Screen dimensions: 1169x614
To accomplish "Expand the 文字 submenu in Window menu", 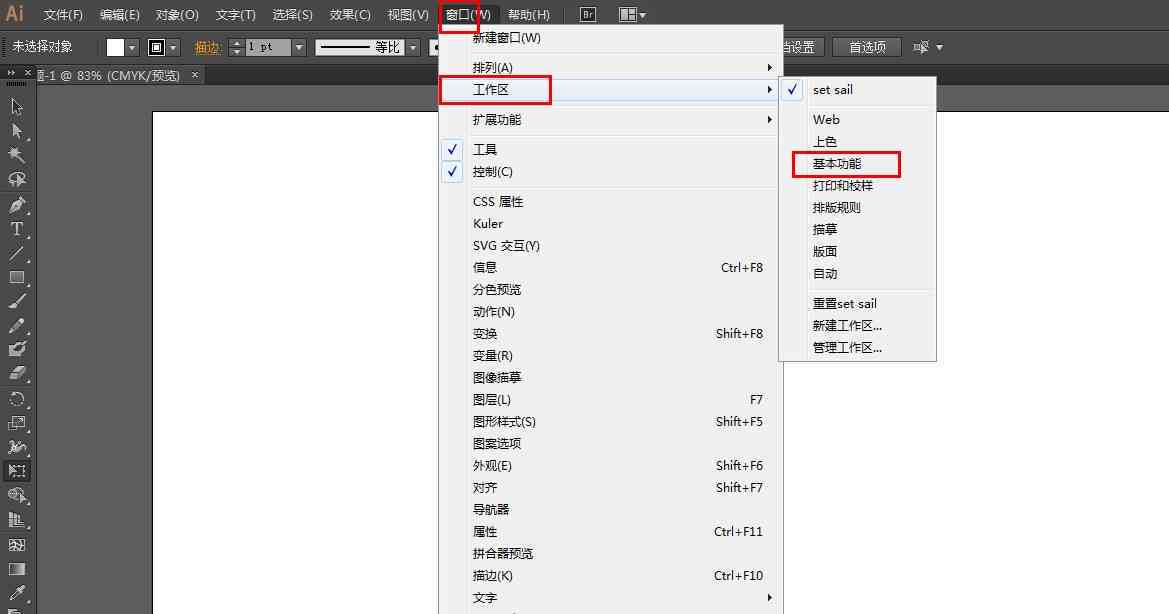I will point(609,598).
